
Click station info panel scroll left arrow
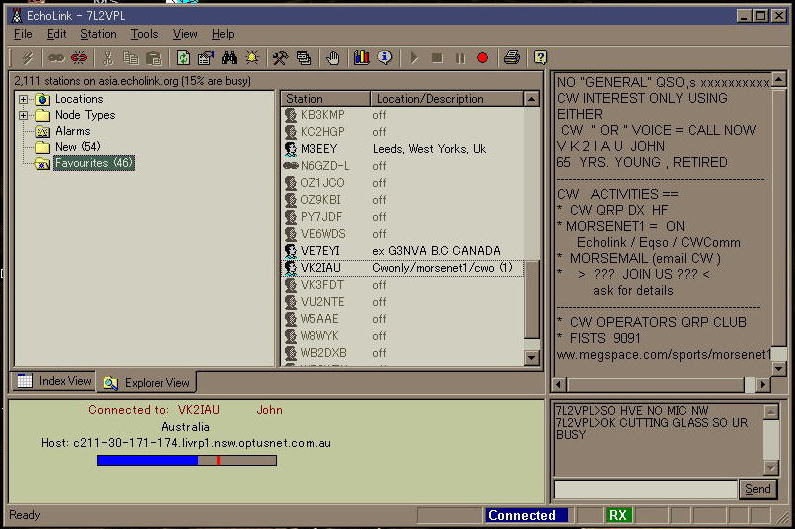(559, 384)
